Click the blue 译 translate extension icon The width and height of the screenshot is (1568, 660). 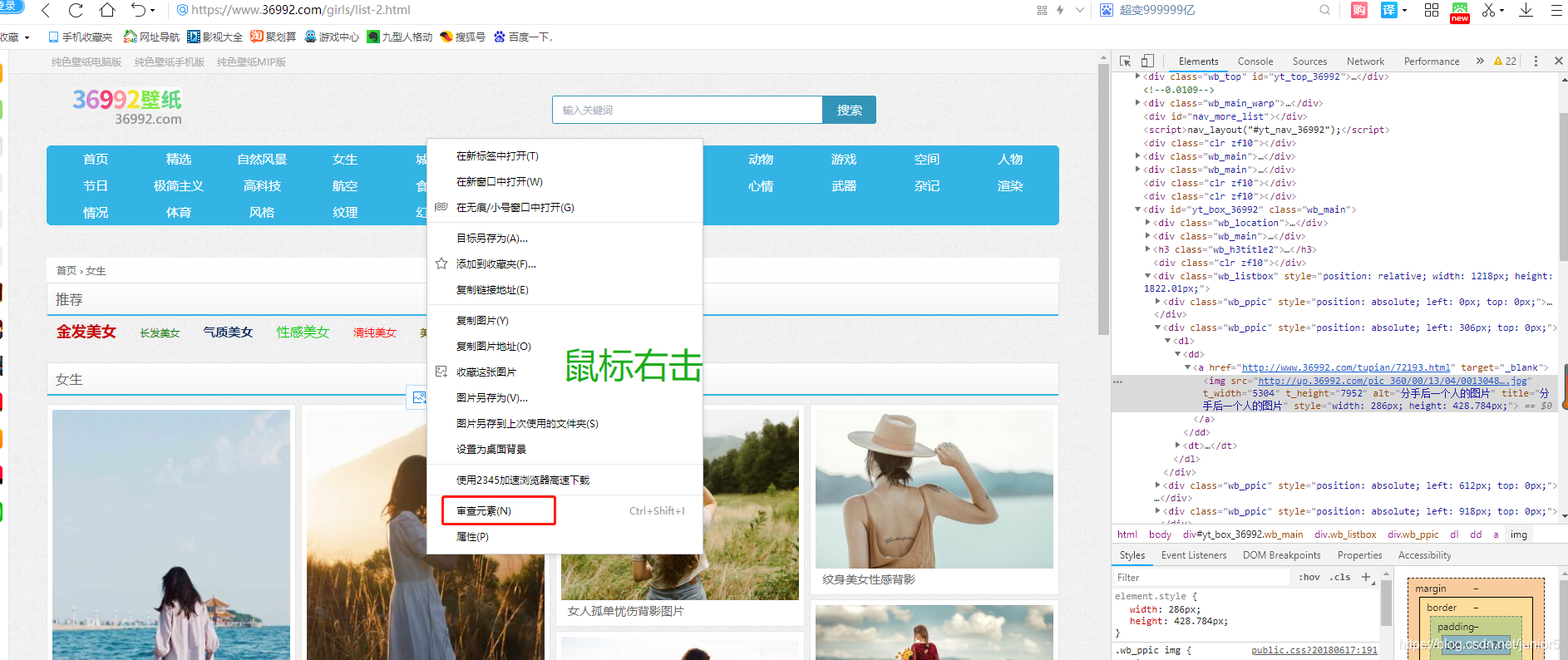(x=1388, y=10)
